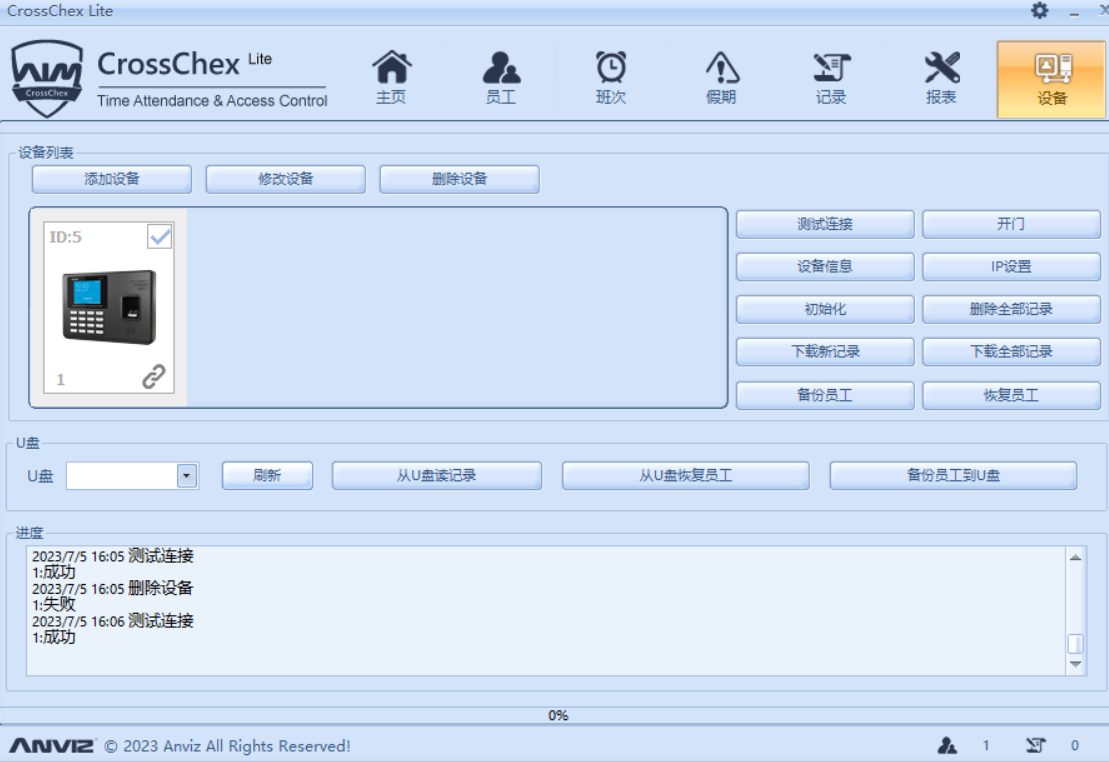Click the progress log scroll down arrow
This screenshot has height=762, width=1109.
point(1075,664)
